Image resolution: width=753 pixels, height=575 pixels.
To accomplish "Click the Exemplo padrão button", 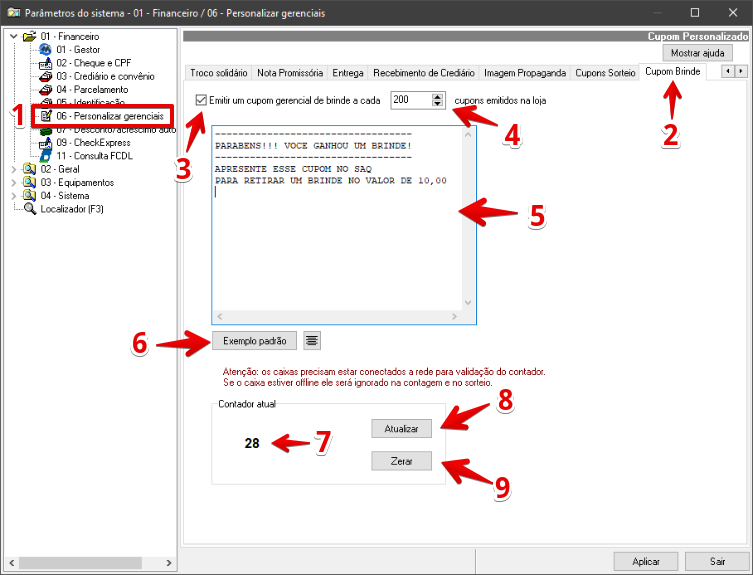I will click(x=255, y=341).
